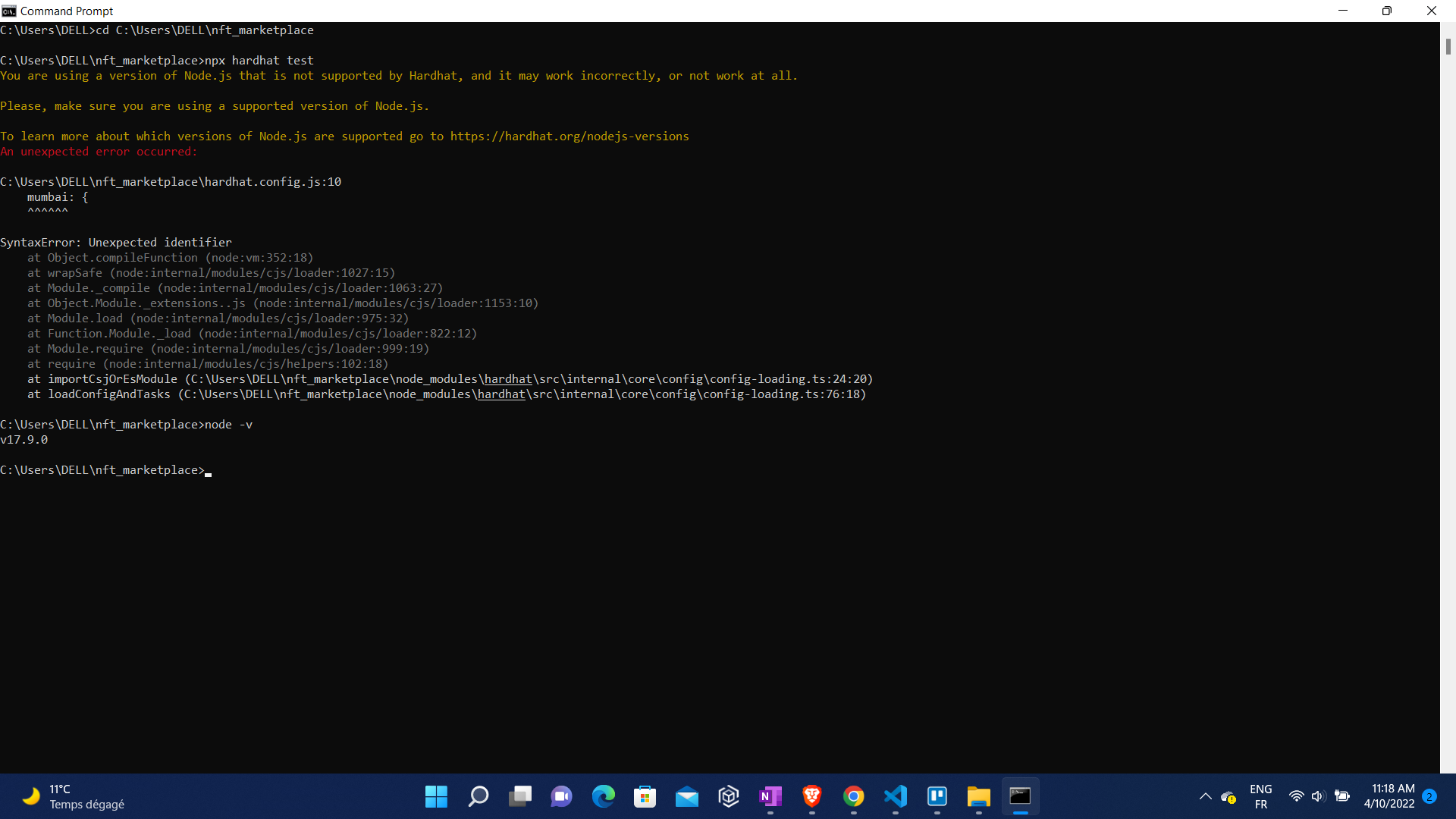Open the hardhat.org nodejs-versions link
Viewport: 1456px width, 819px height.
570,136
